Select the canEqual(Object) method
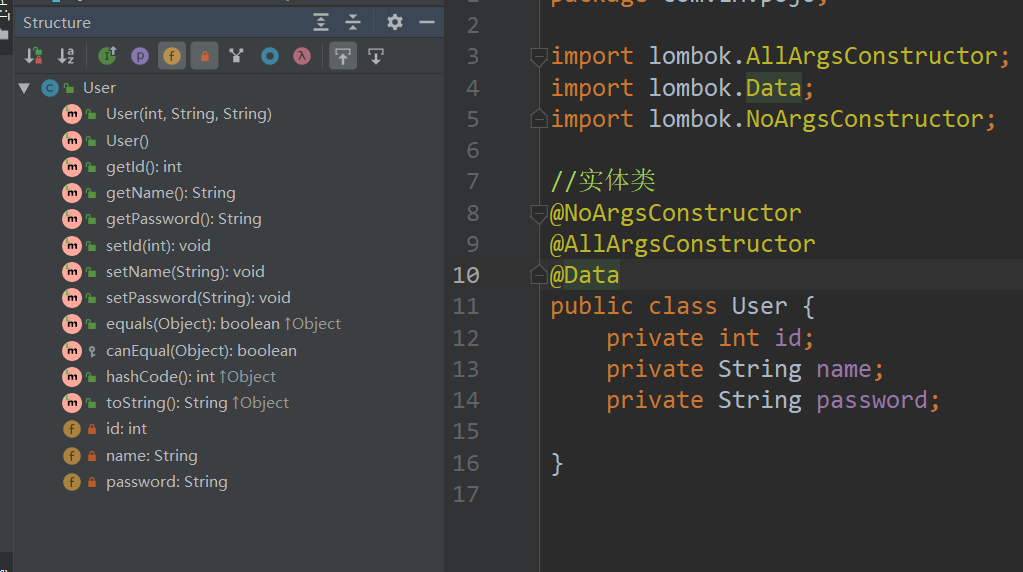This screenshot has height=572, width=1023. click(201, 351)
